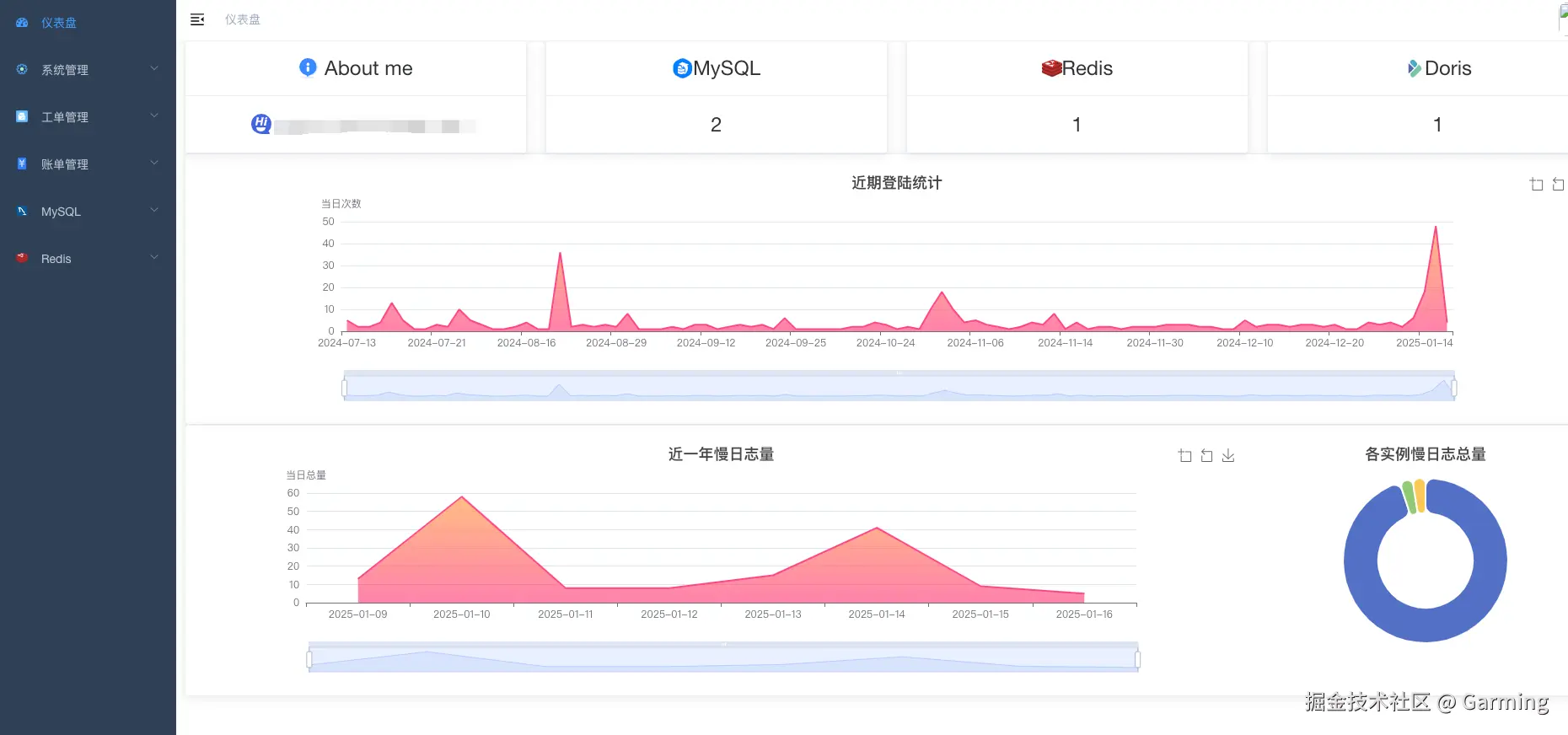Click the 账单管理 yen icon
This screenshot has width=1568, height=735.
(22, 164)
